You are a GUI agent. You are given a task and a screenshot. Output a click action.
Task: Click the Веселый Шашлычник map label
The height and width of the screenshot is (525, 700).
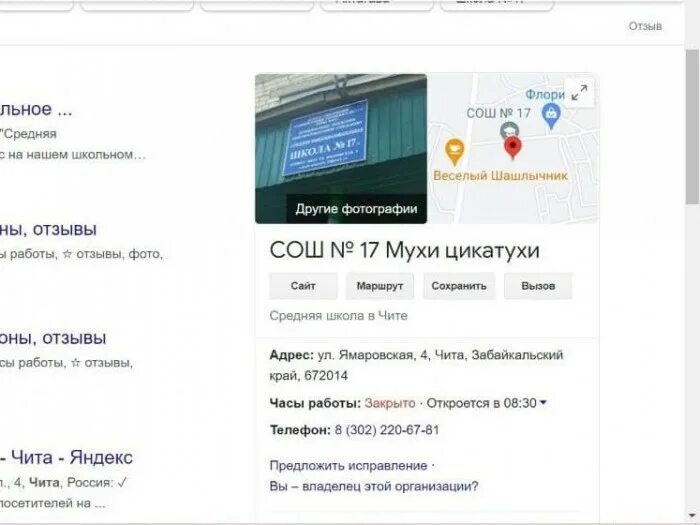click(500, 176)
